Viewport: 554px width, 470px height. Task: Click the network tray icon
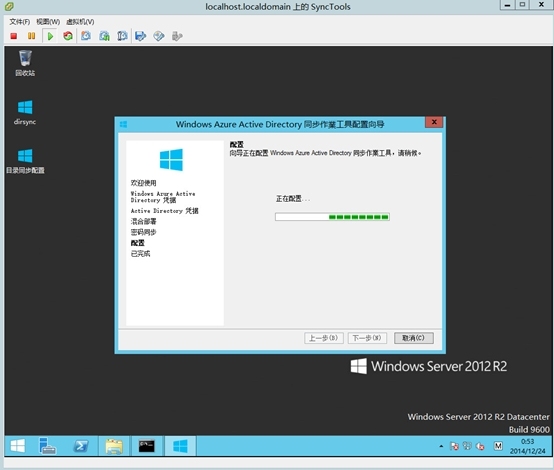[467, 446]
